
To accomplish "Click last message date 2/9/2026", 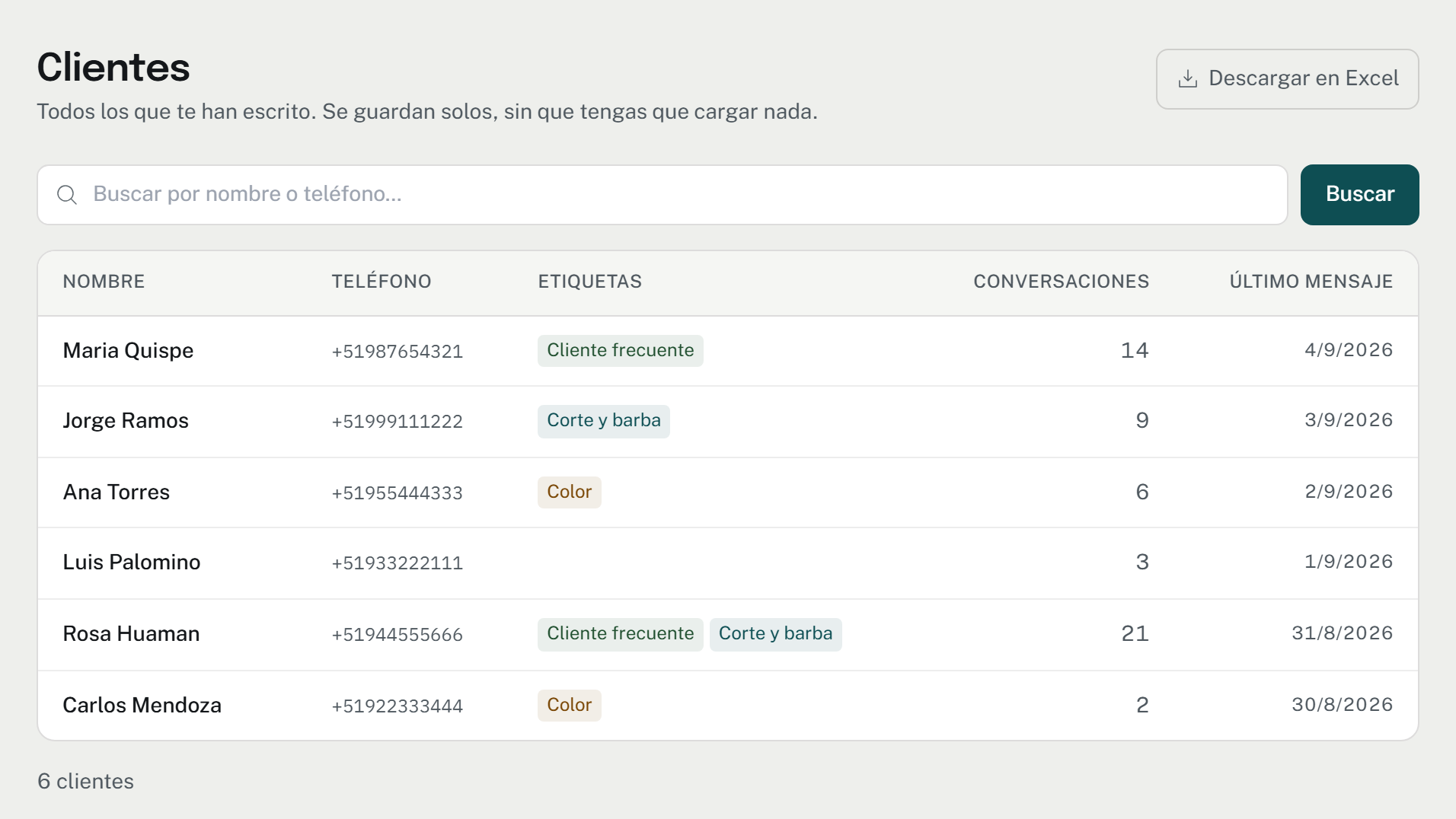I will pyautogui.click(x=1349, y=492).
